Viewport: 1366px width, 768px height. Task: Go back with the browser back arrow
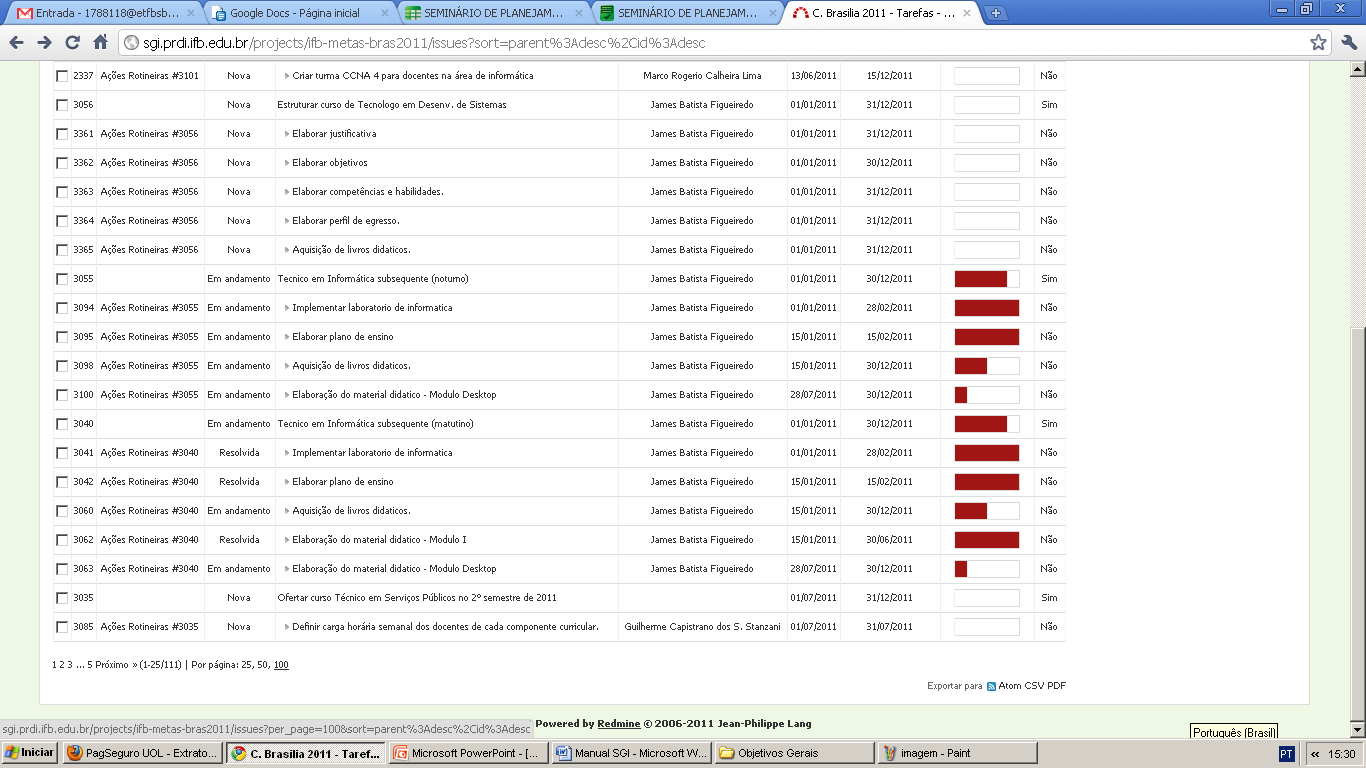[x=16, y=42]
